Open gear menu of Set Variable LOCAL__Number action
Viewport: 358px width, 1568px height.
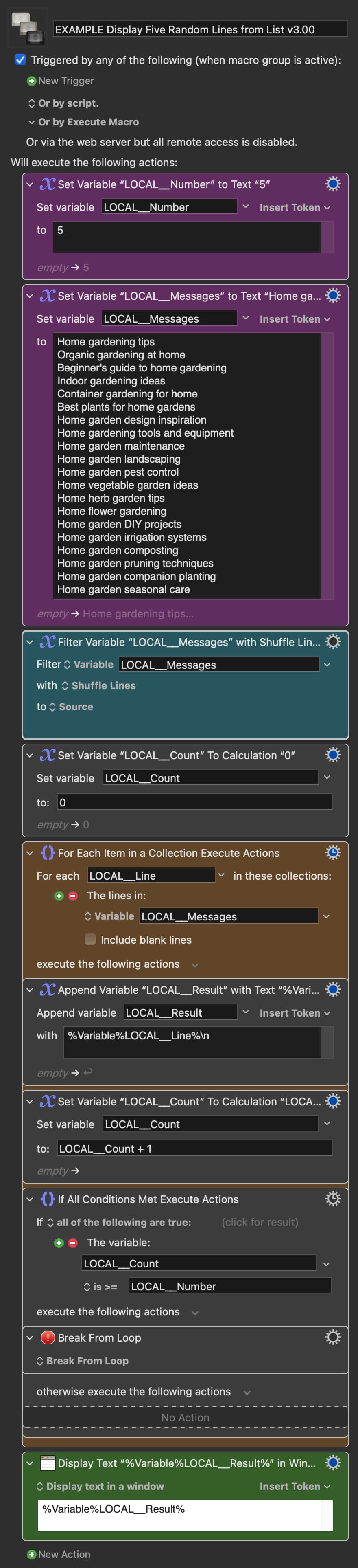pos(332,184)
